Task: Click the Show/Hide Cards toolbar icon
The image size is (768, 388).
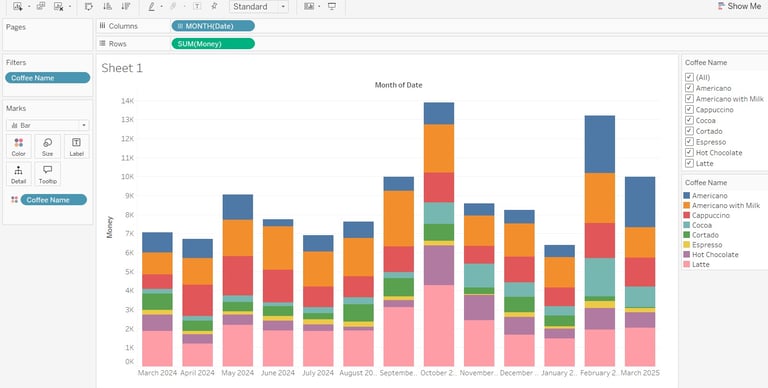Action: [309, 6]
